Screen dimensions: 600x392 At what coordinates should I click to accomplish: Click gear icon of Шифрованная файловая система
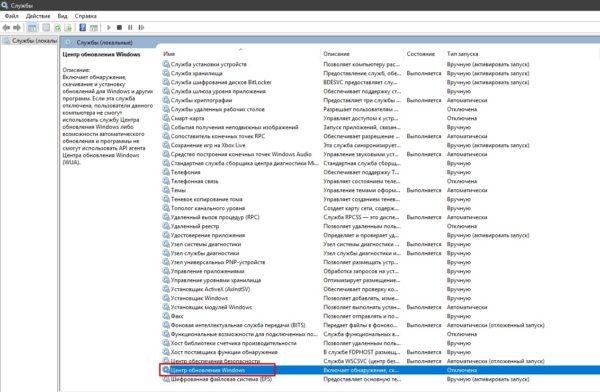click(x=166, y=379)
